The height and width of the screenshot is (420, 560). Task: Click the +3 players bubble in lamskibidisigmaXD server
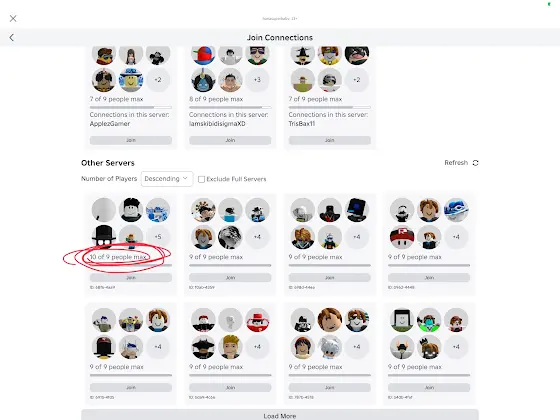257,80
